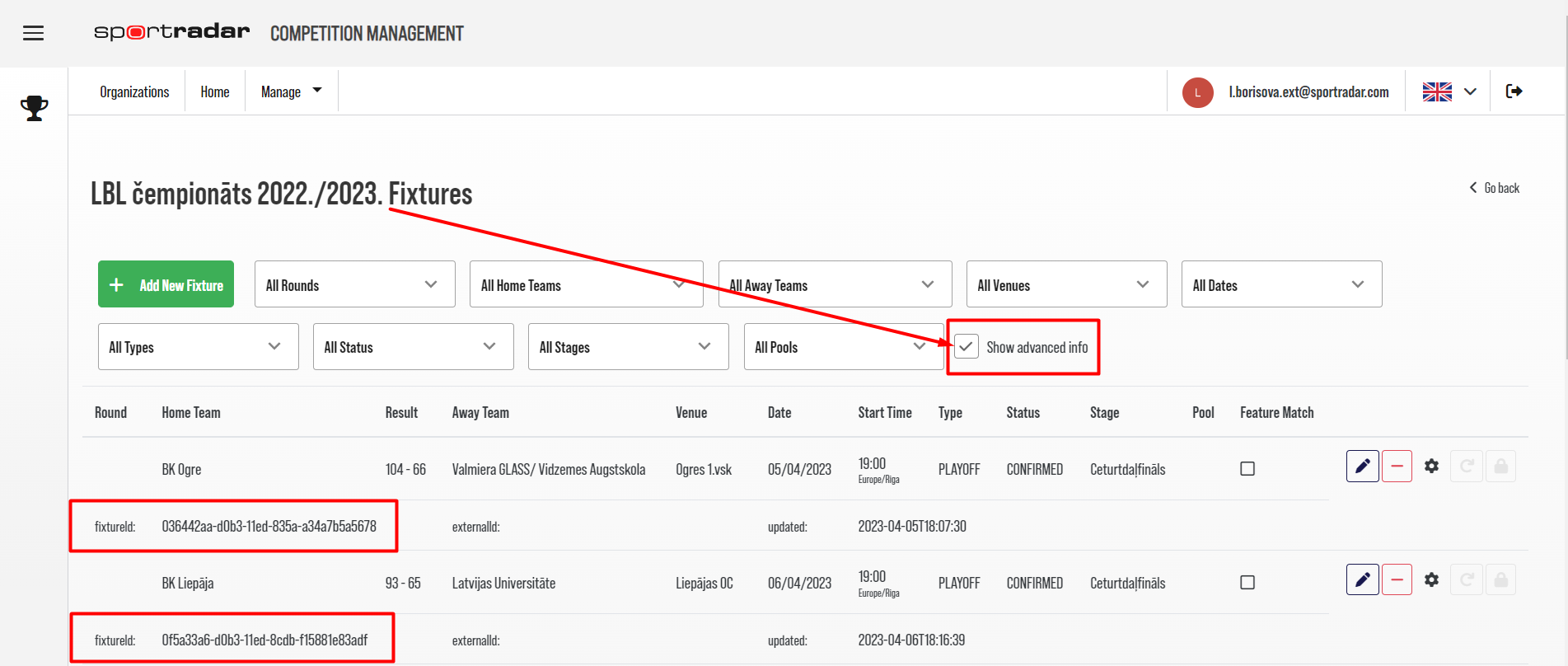
Task: Click the logout icon
Action: pos(1514,91)
